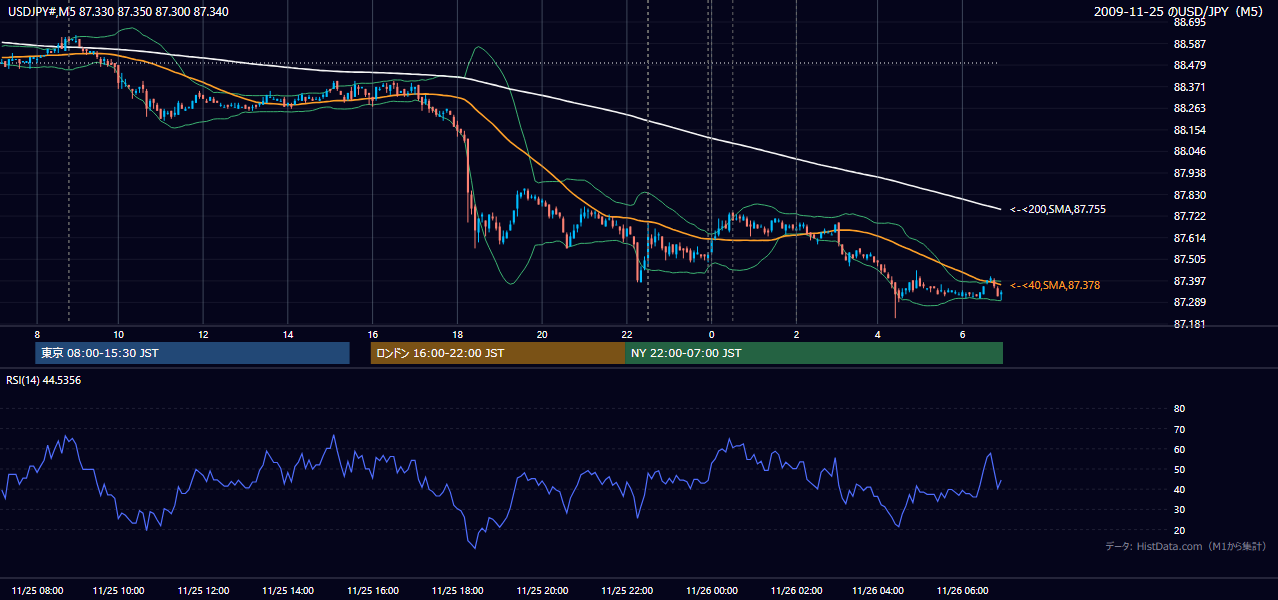
Task: Click hour label 0 under price chart
Action: [711, 334]
